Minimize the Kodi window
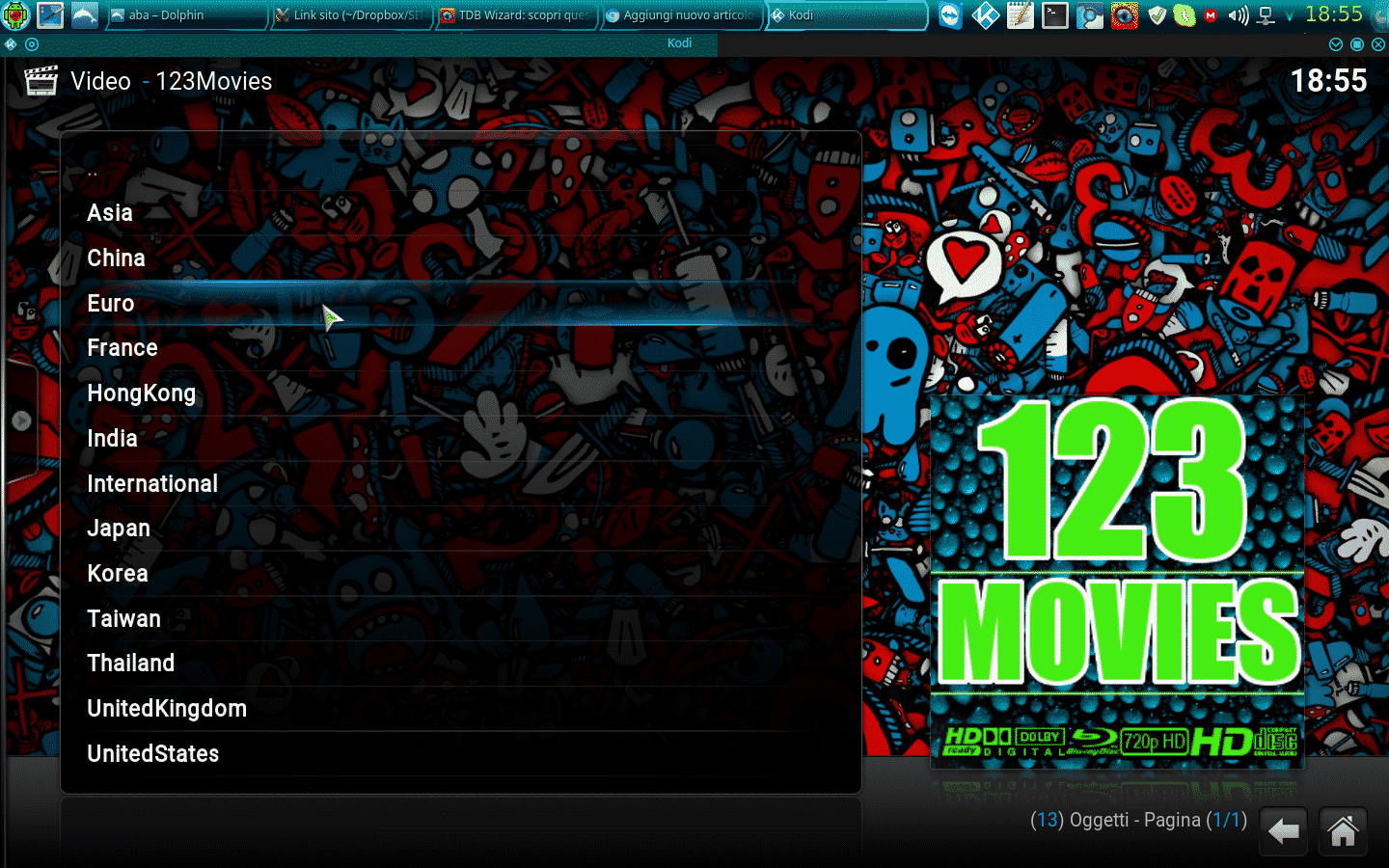 coord(1336,44)
